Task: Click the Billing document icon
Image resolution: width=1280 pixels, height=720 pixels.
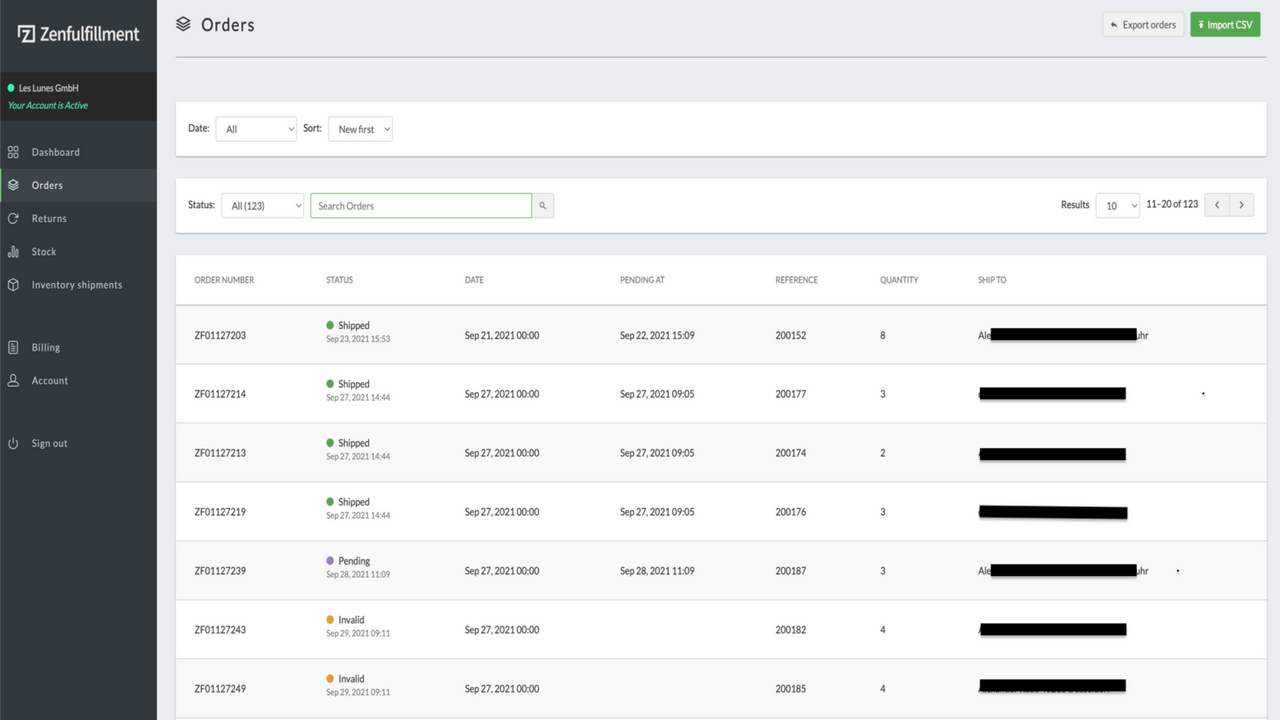Action: (x=13, y=347)
